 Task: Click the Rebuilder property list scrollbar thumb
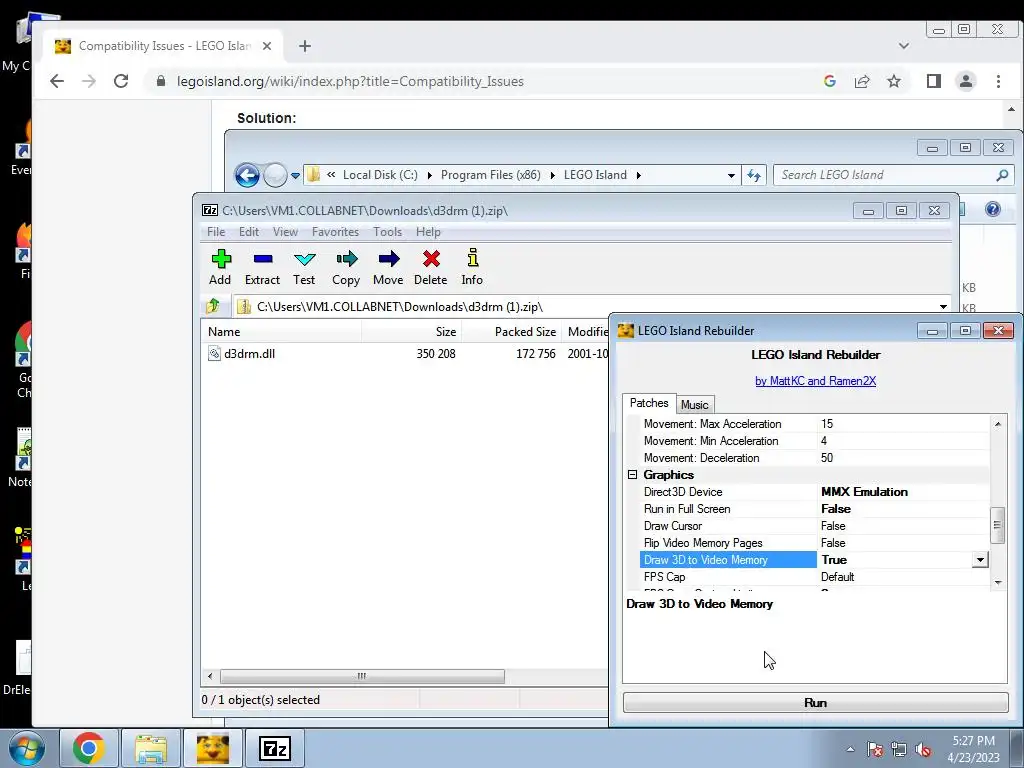coord(997,525)
